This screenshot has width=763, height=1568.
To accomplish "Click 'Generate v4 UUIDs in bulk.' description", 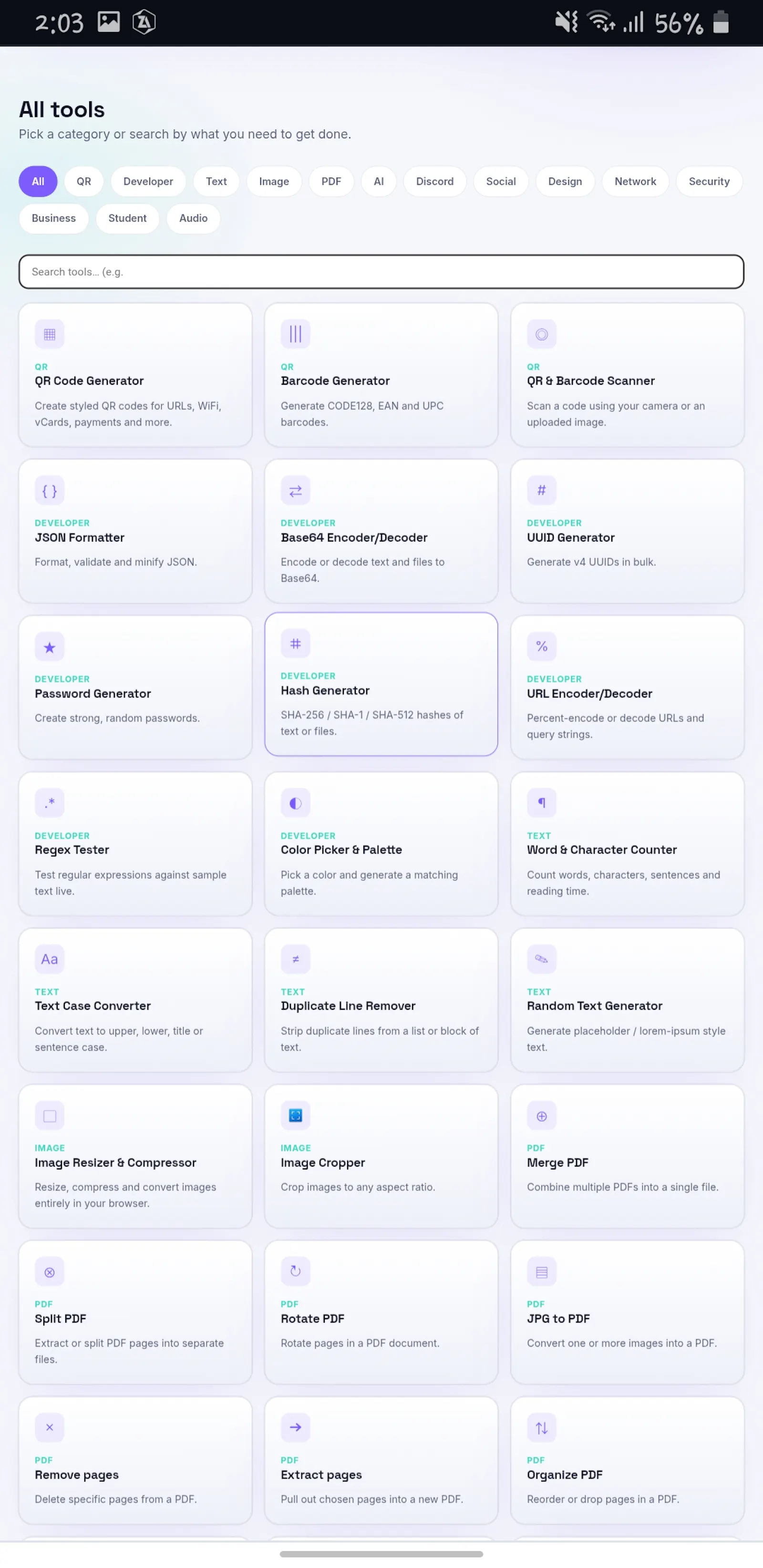I will (591, 562).
